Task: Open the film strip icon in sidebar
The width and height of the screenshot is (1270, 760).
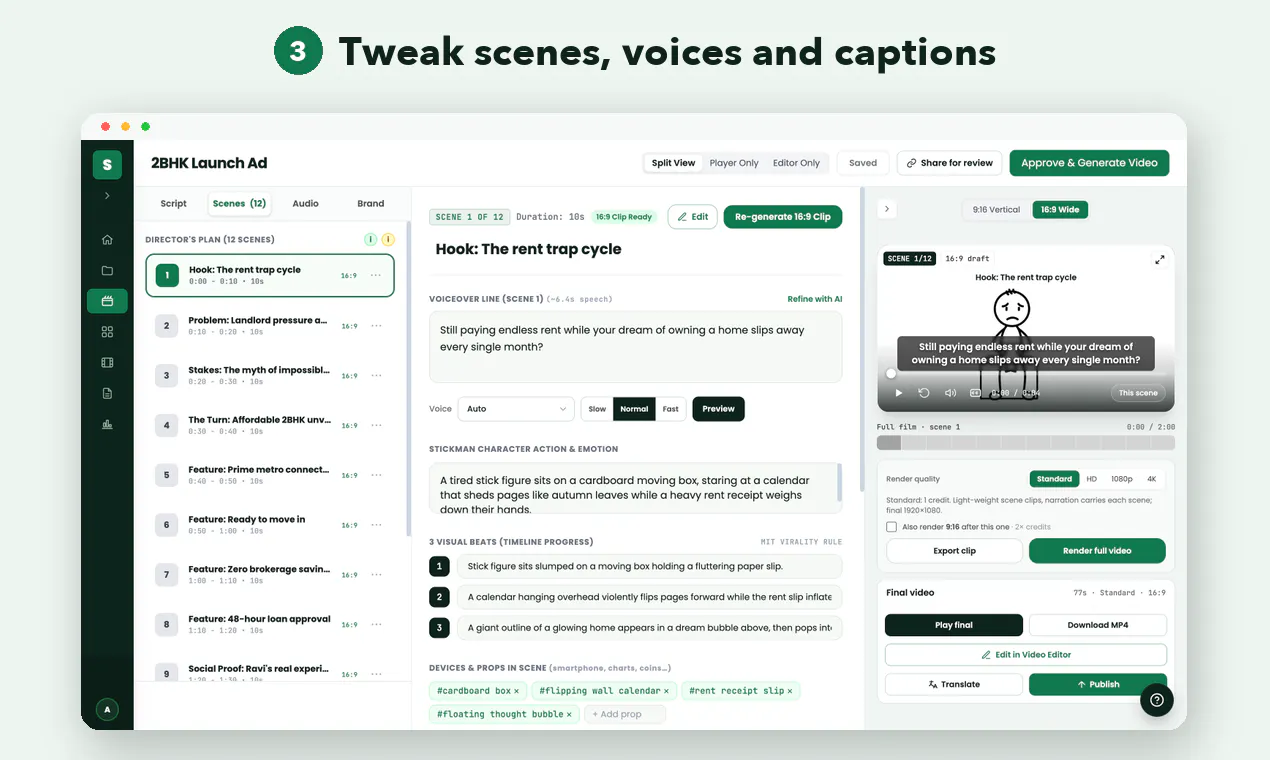Action: click(107, 362)
